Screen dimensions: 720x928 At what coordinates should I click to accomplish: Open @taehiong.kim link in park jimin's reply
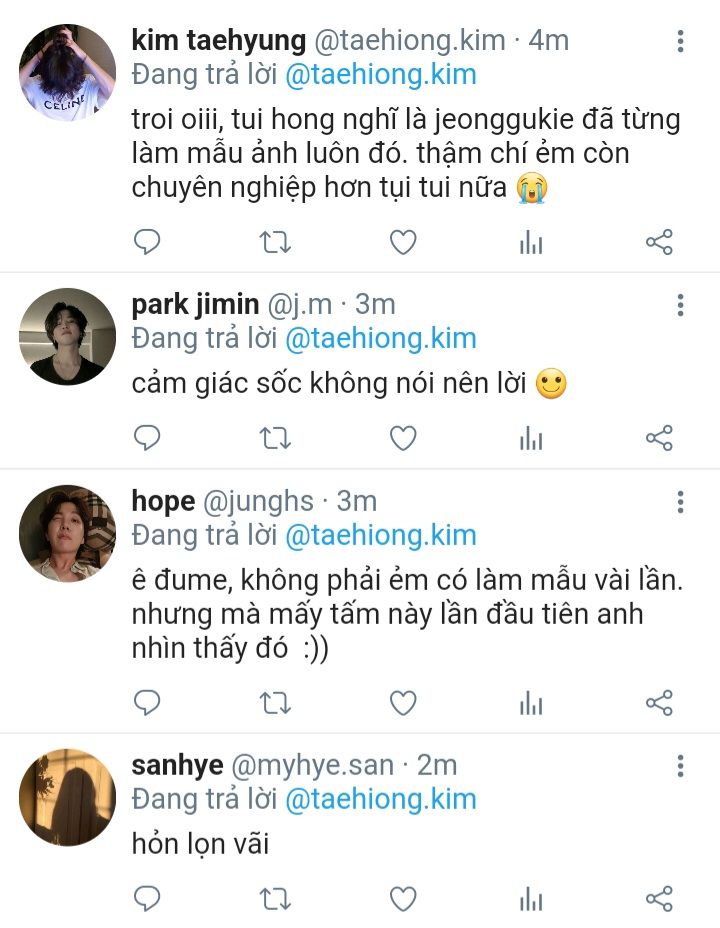(x=380, y=338)
